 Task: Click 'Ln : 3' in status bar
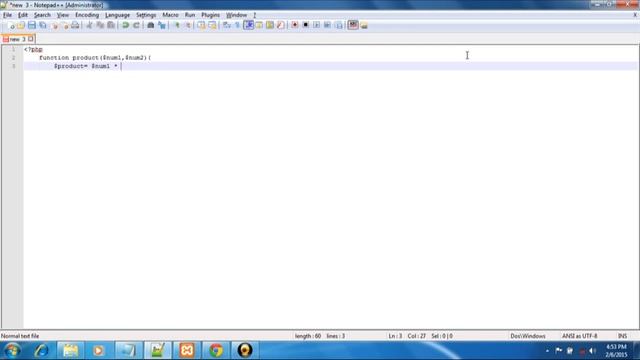395,336
